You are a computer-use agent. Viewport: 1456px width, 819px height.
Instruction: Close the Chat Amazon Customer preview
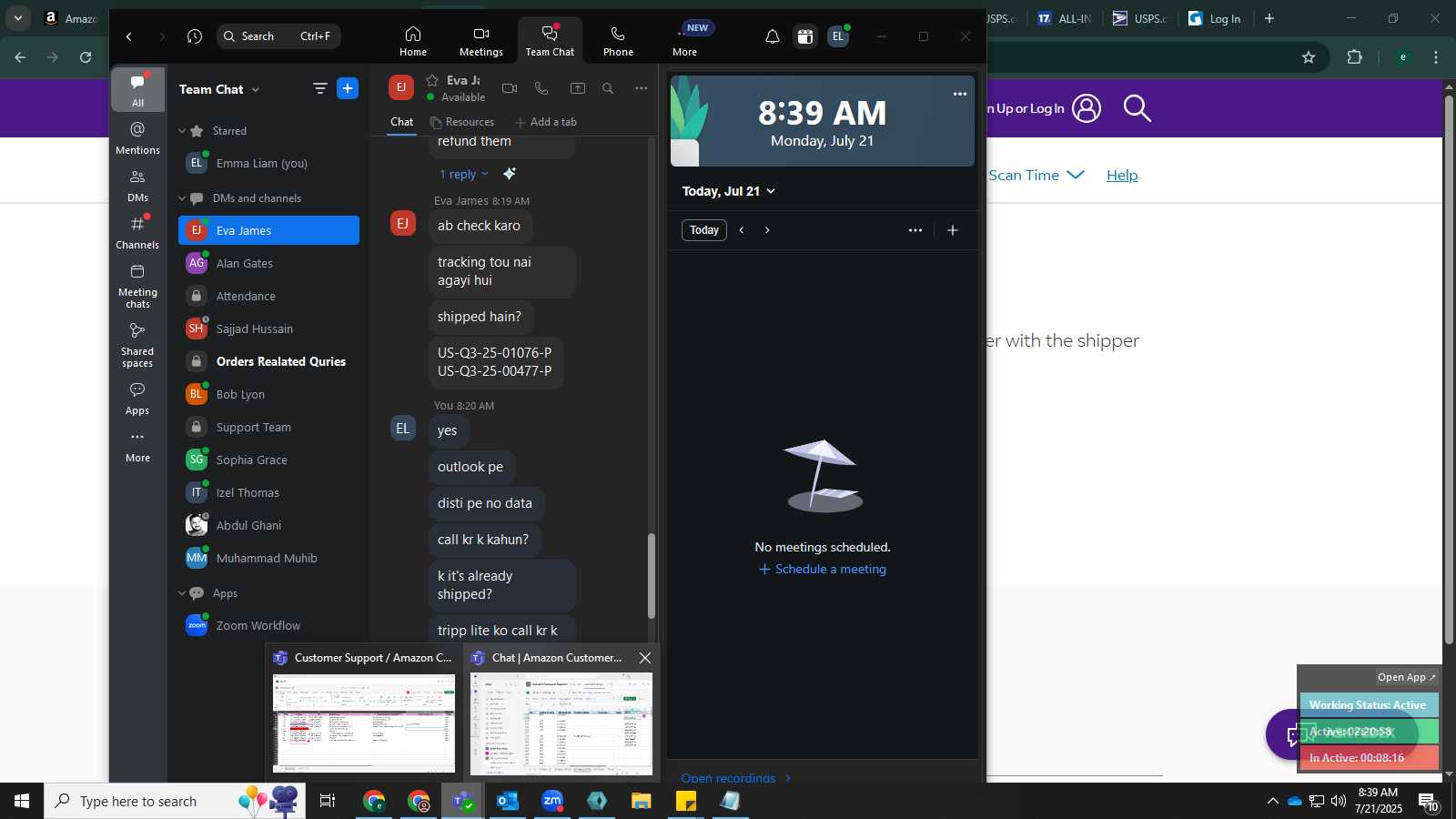[645, 658]
